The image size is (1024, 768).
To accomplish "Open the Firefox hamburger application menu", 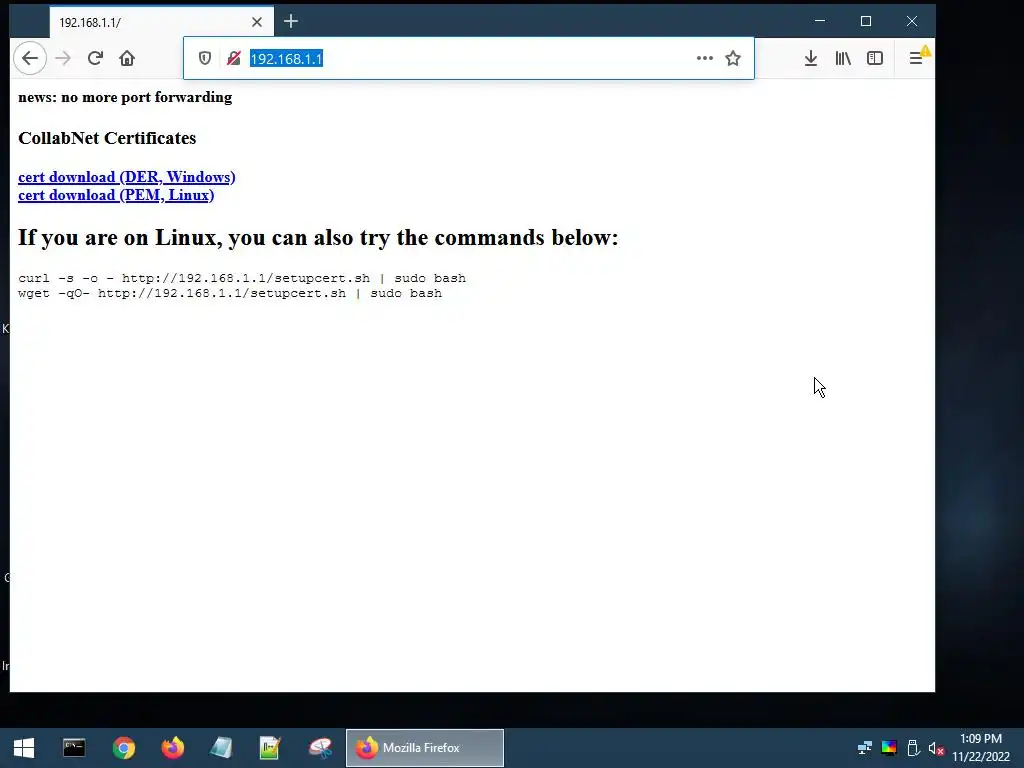I will click(916, 58).
